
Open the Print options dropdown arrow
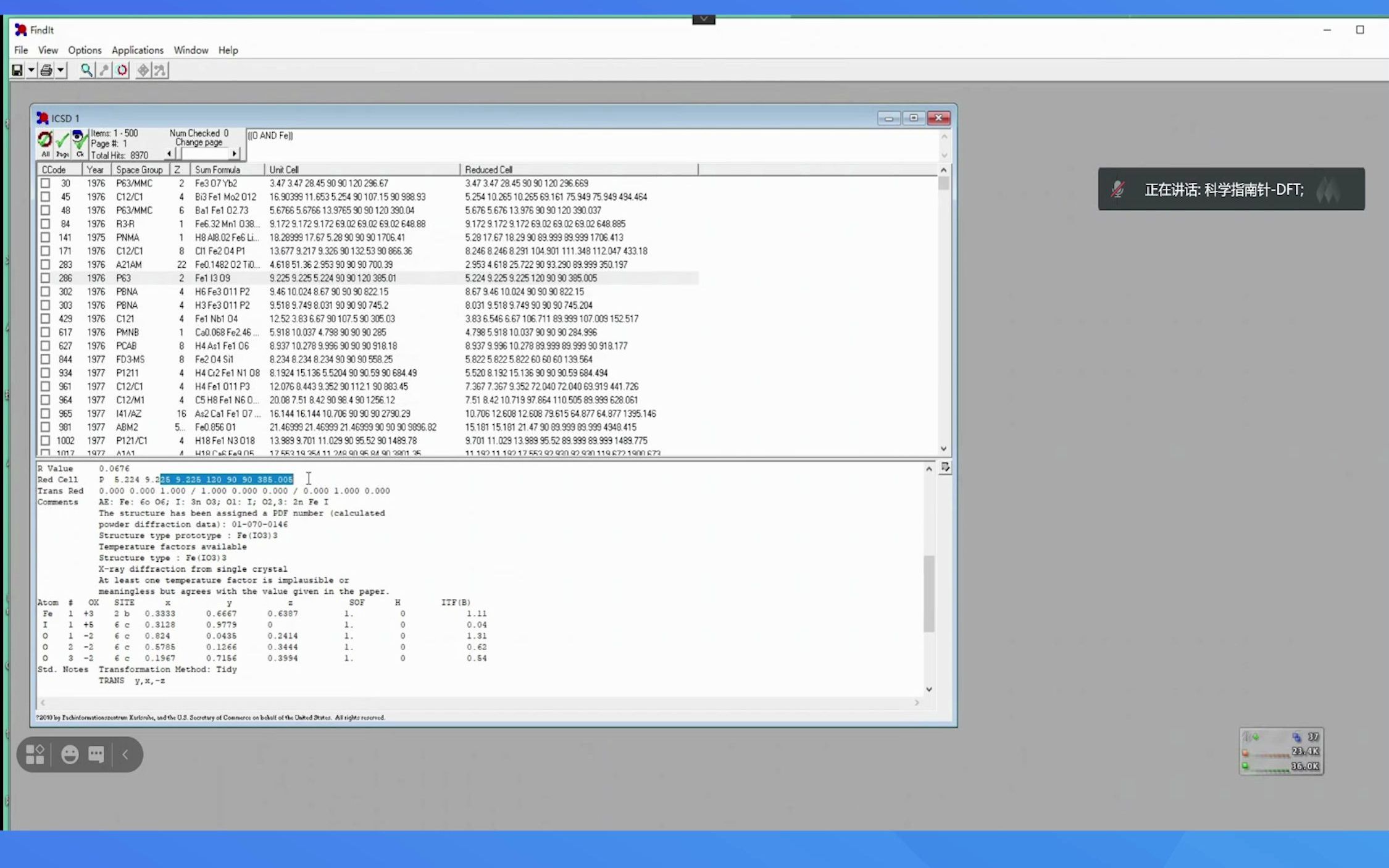pyautogui.click(x=60, y=70)
